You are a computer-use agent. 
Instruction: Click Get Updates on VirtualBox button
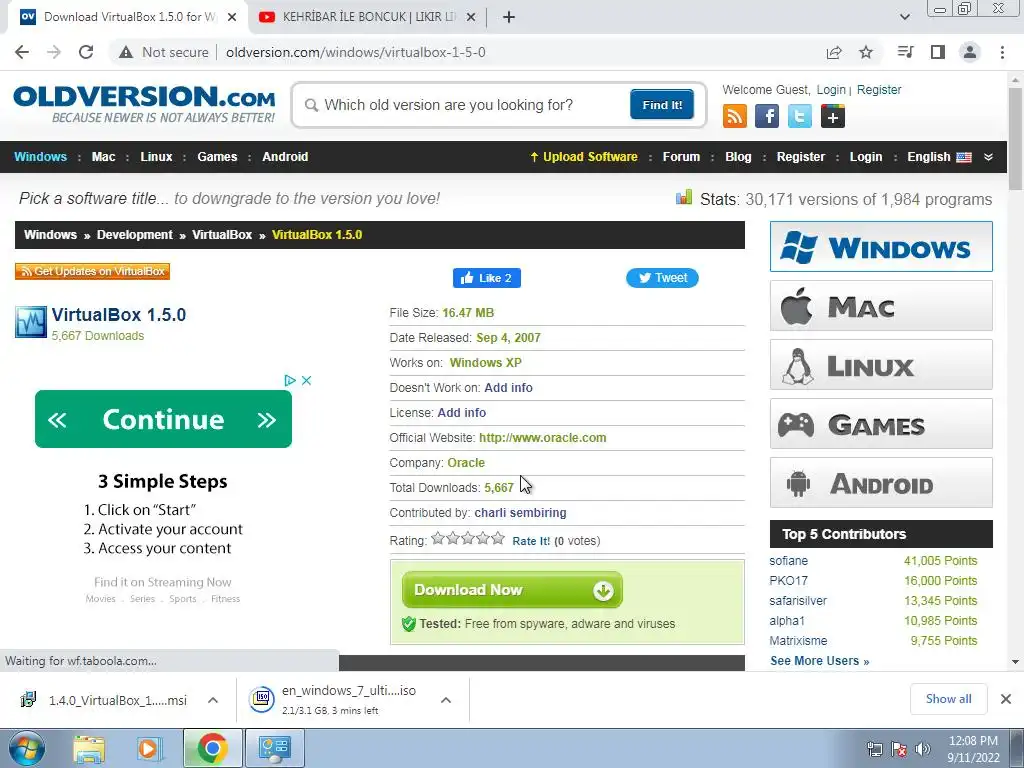tap(92, 271)
